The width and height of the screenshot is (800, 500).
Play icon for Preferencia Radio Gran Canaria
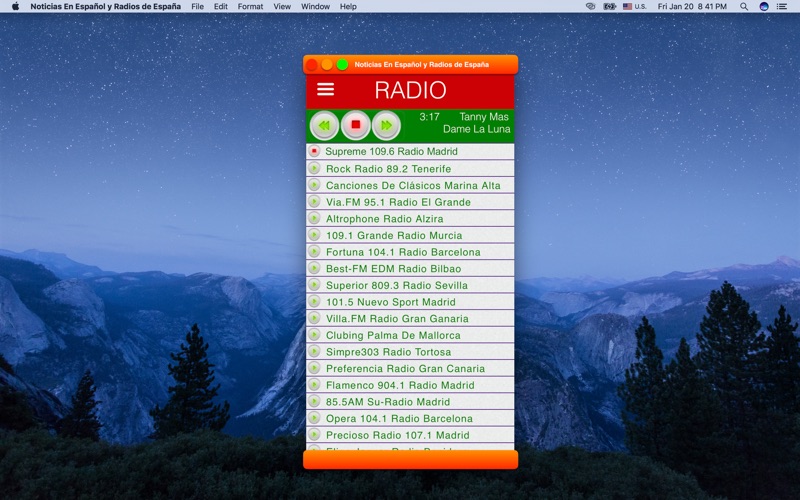point(314,368)
